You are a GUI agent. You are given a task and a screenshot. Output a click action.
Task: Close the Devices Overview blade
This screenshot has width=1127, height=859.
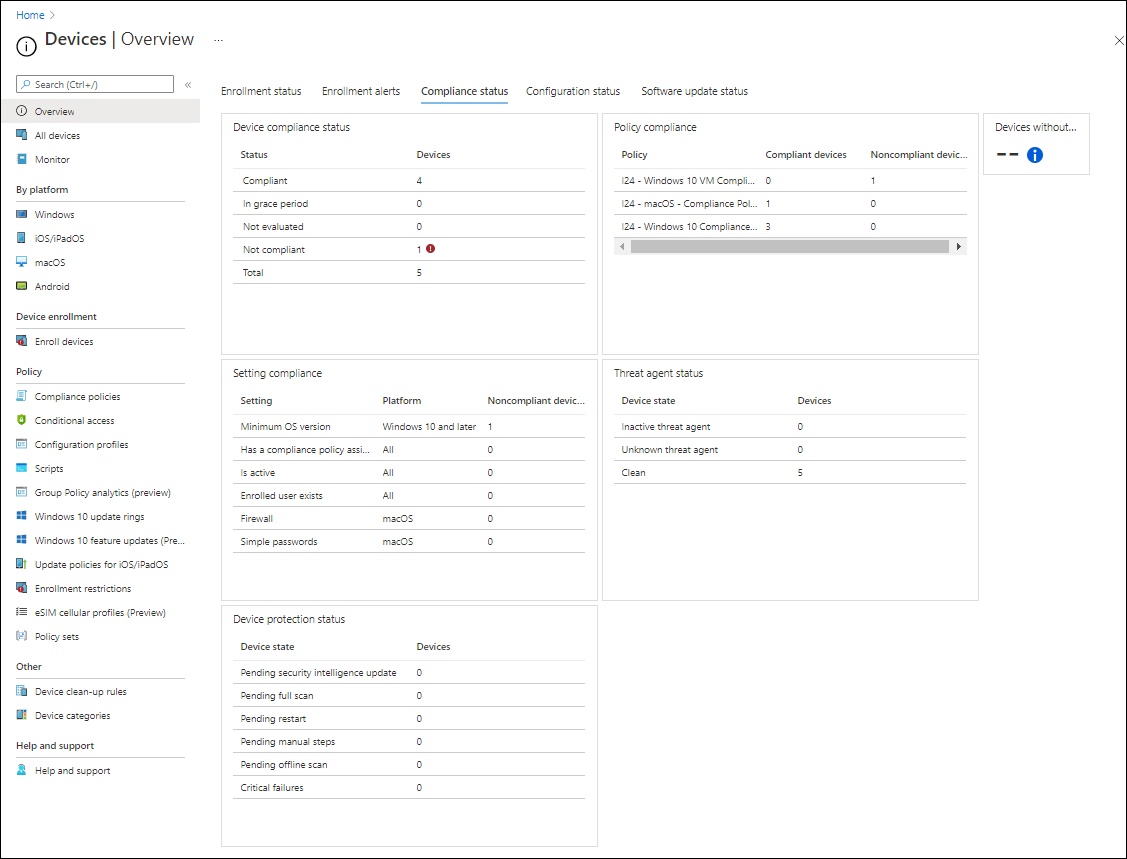coord(1118,41)
